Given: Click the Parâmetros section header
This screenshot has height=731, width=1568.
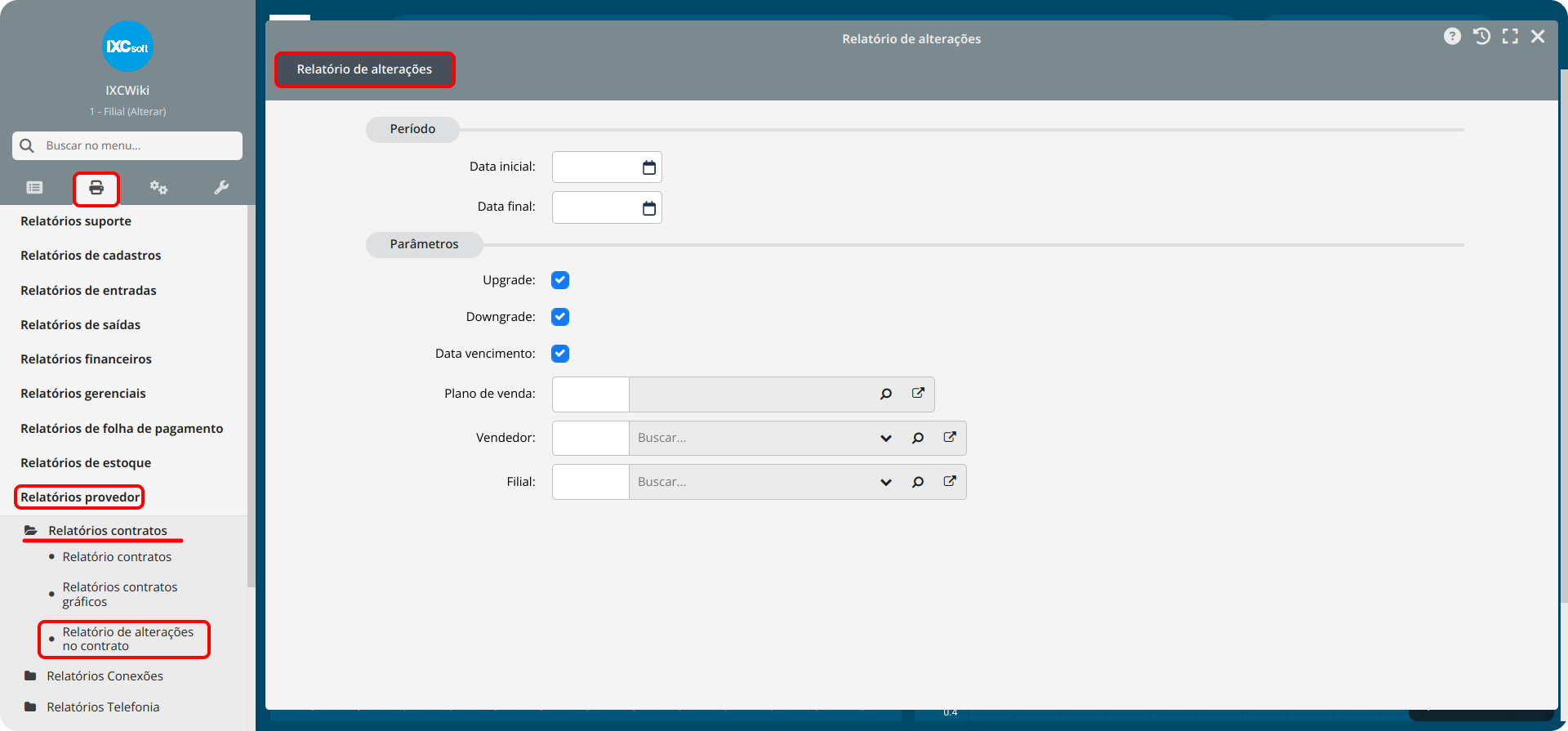Looking at the screenshot, I should click(424, 244).
